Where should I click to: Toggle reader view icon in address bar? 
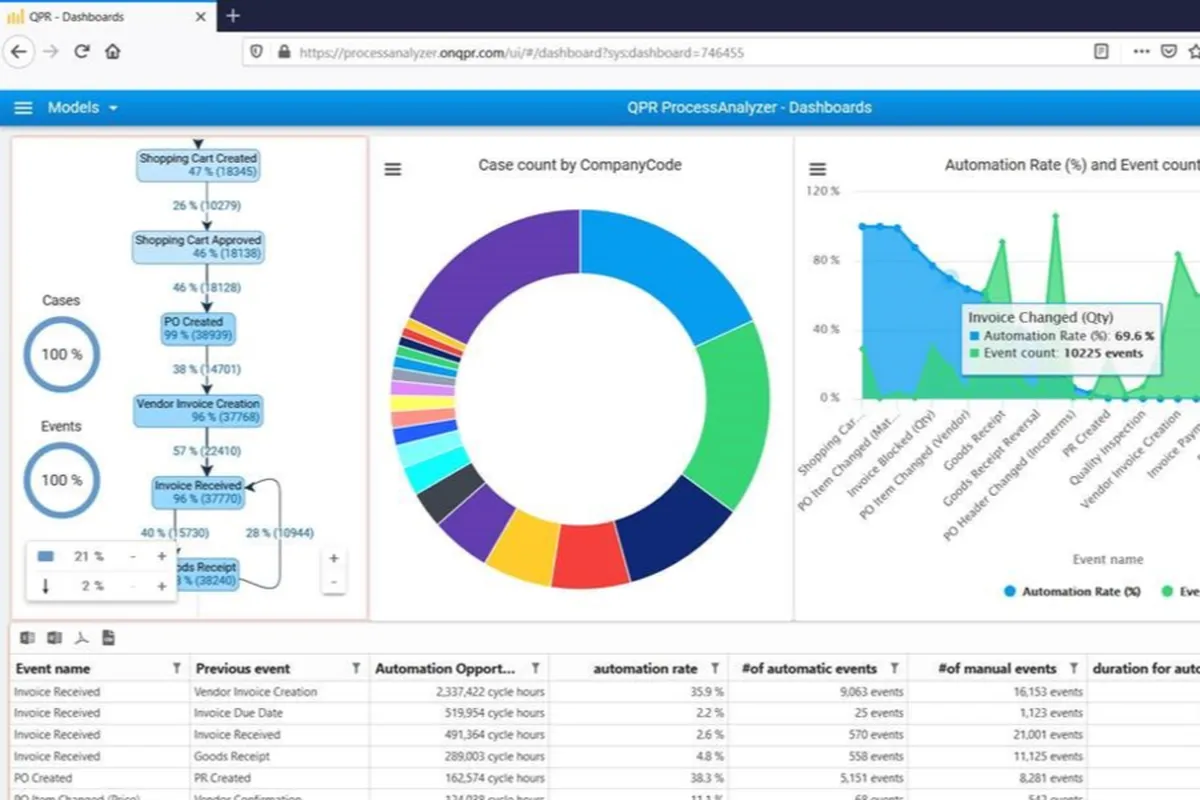pos(1101,52)
